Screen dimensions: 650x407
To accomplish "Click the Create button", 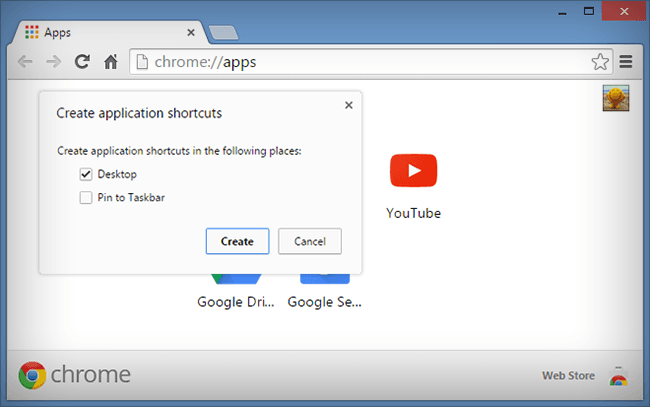I will 238,241.
